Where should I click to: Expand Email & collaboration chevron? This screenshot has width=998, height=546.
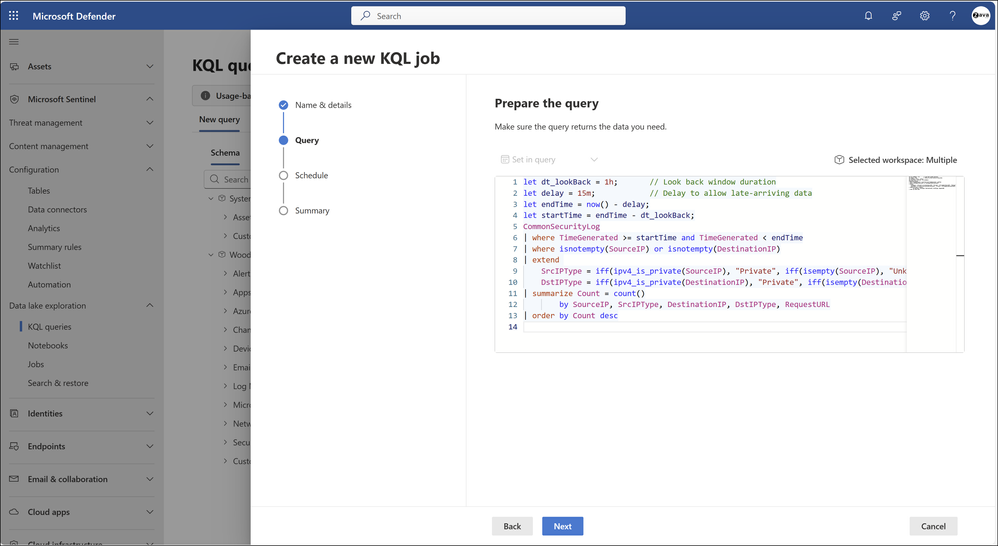coord(150,479)
